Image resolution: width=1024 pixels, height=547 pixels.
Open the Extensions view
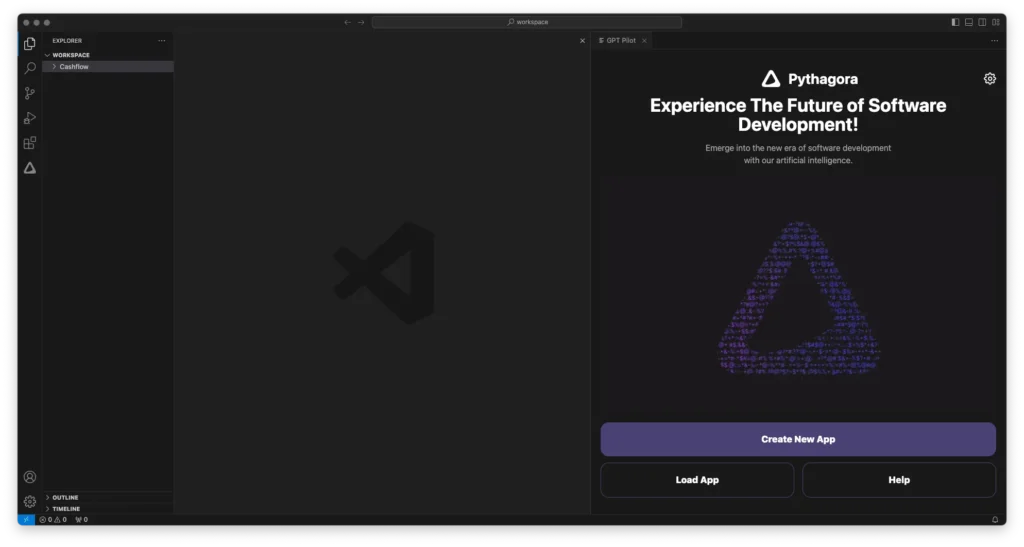[x=30, y=143]
